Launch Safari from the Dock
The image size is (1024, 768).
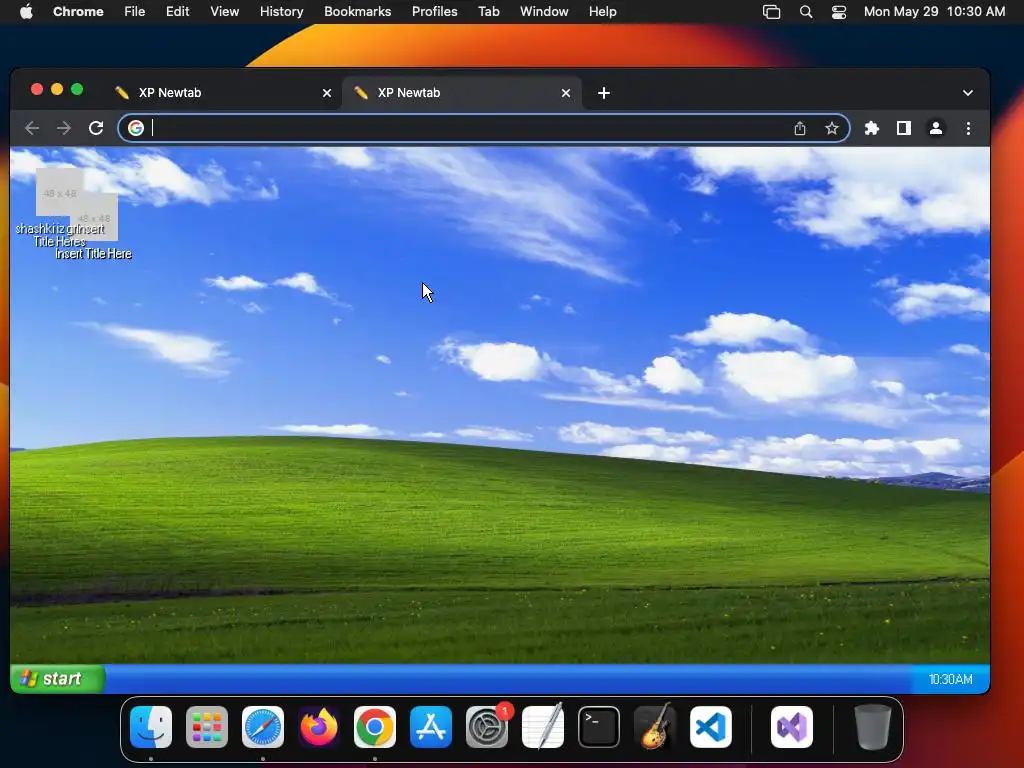point(263,727)
